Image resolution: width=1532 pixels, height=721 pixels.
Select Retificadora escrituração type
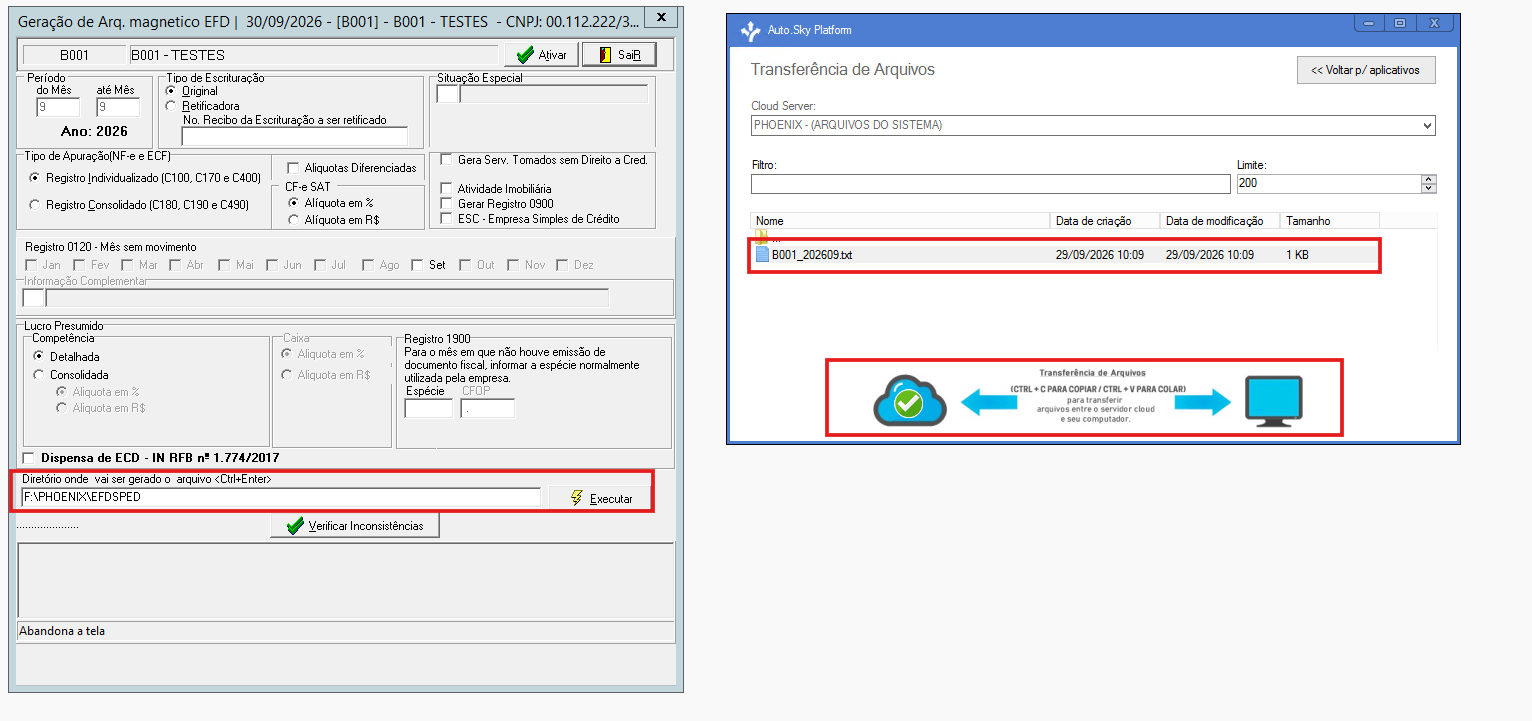pos(171,105)
